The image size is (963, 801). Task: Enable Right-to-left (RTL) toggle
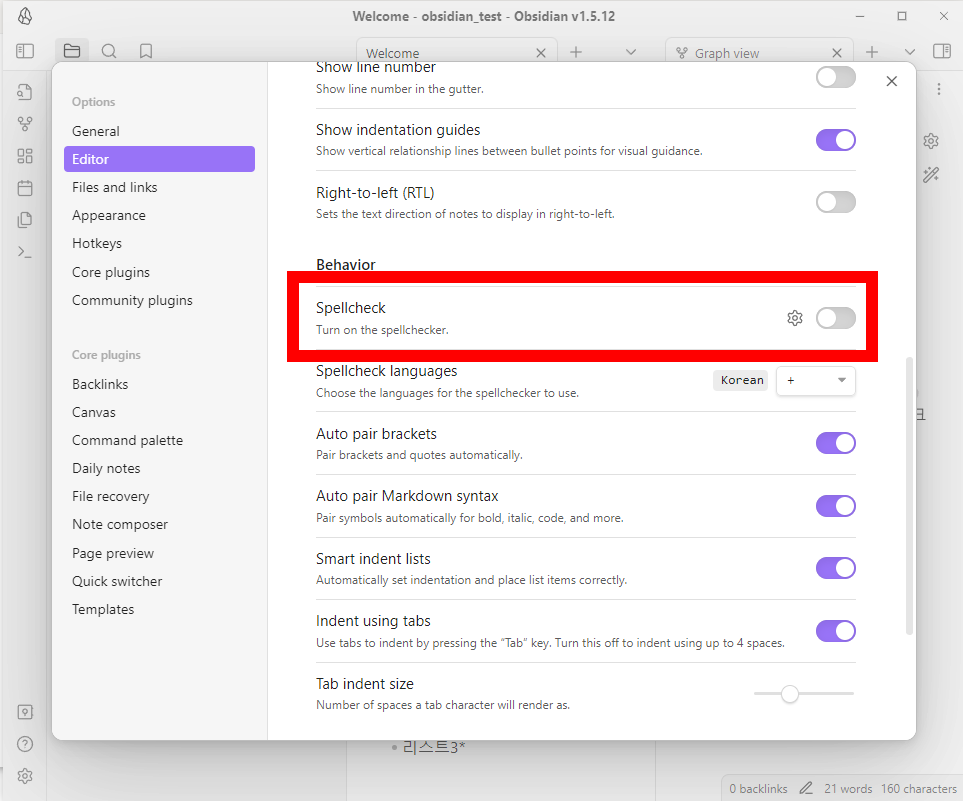click(835, 202)
